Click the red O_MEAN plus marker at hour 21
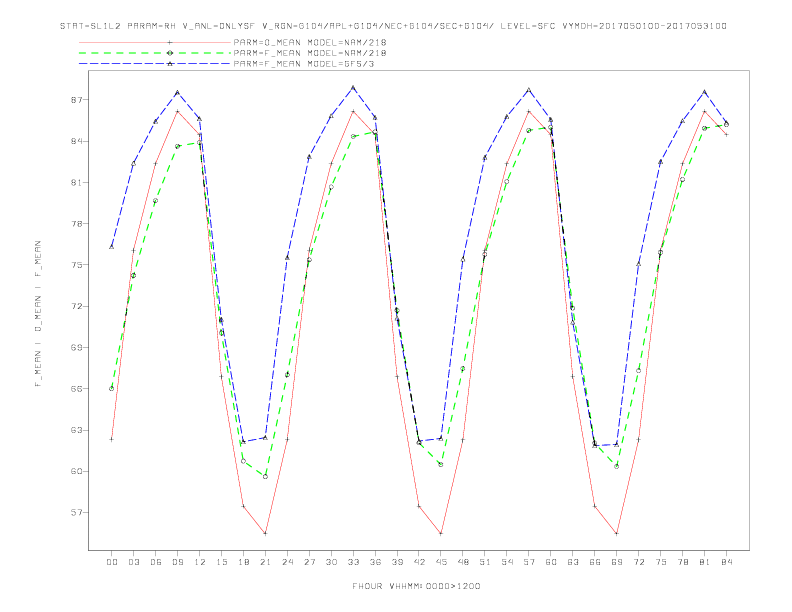 point(265,533)
